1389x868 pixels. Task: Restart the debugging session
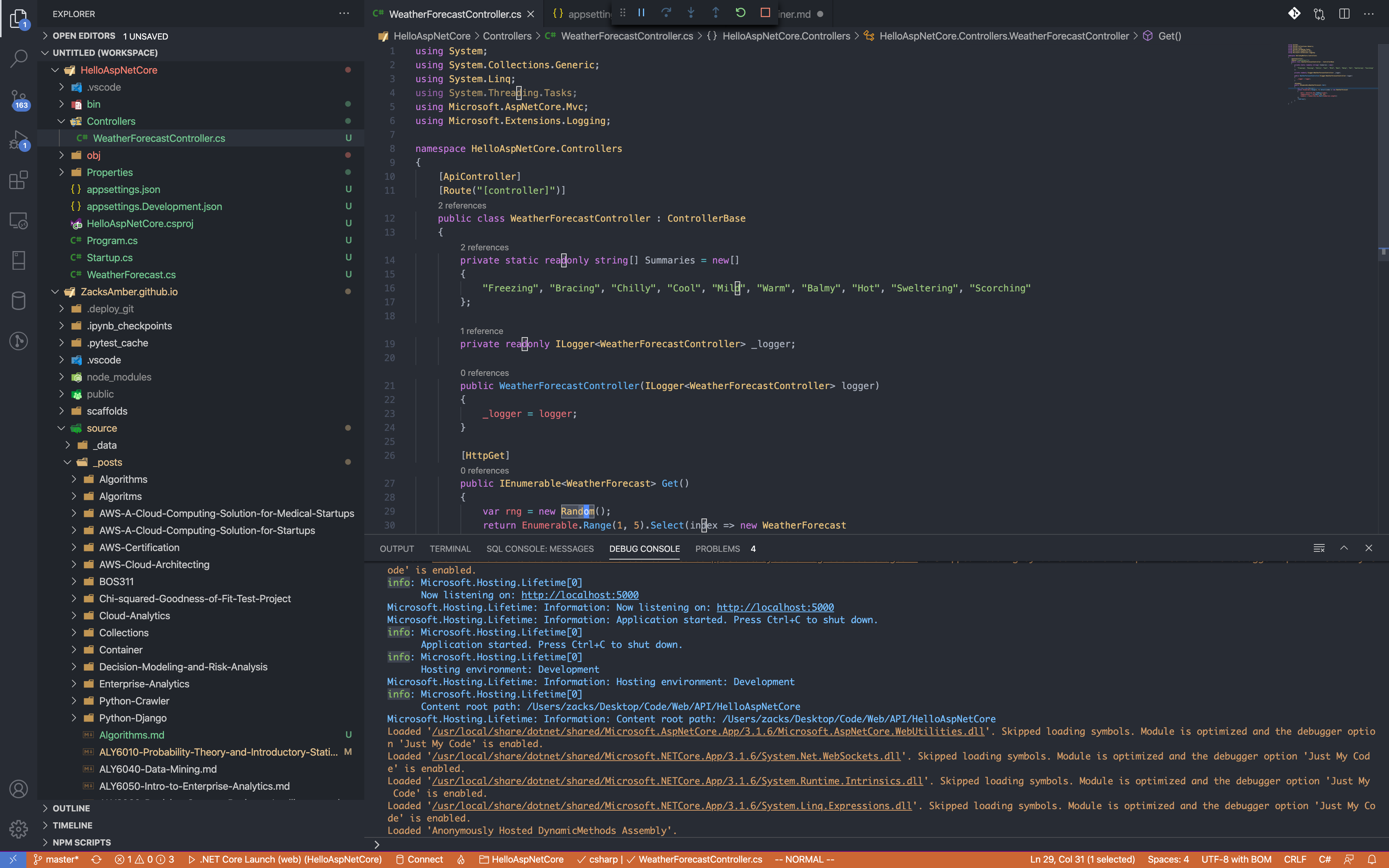(x=740, y=13)
